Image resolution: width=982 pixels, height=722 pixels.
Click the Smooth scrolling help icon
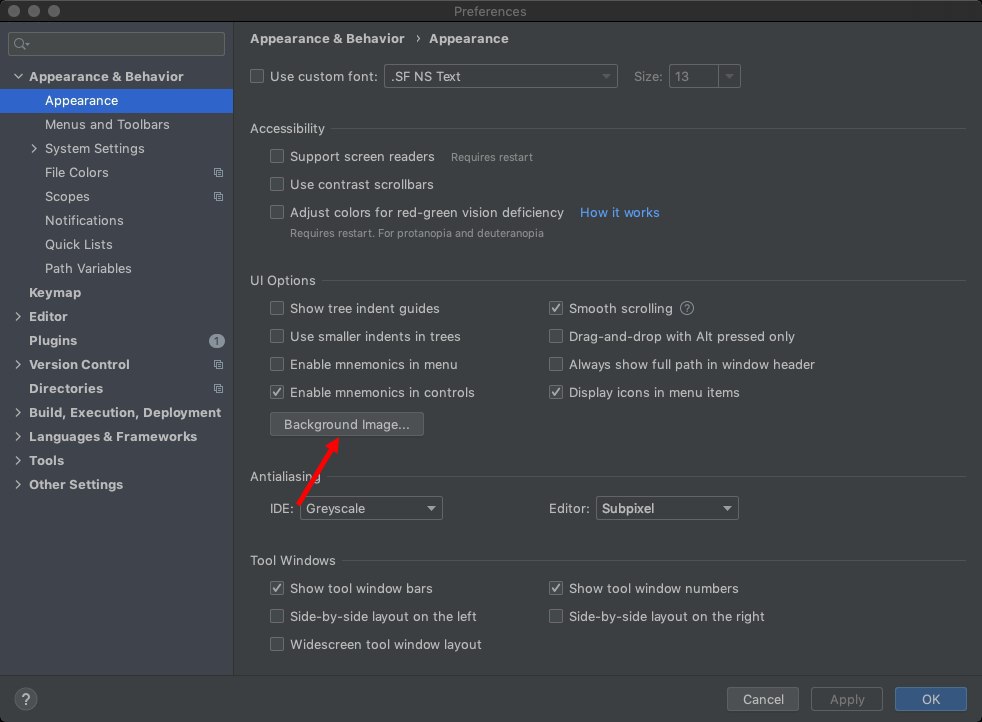687,309
